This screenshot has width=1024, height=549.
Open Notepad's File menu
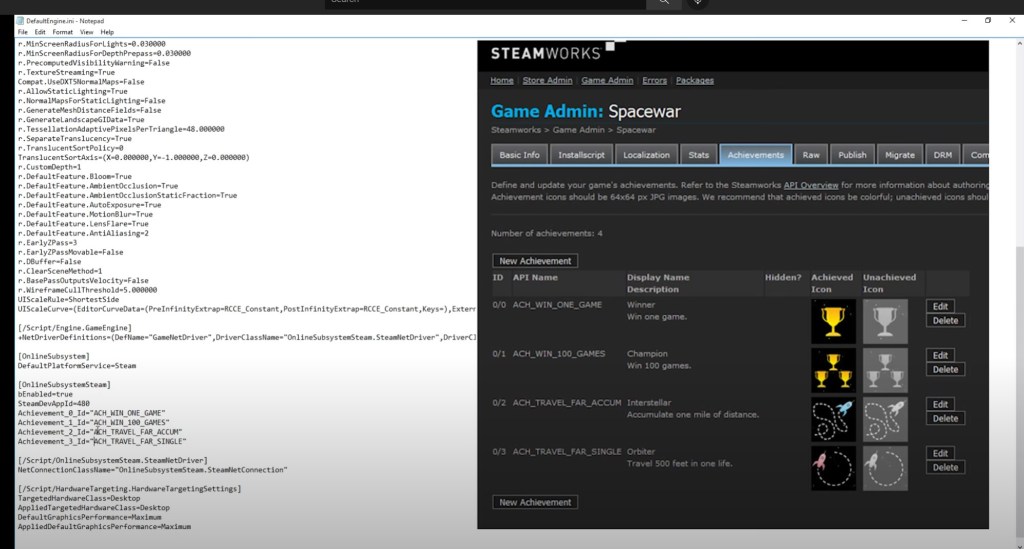(x=22, y=32)
